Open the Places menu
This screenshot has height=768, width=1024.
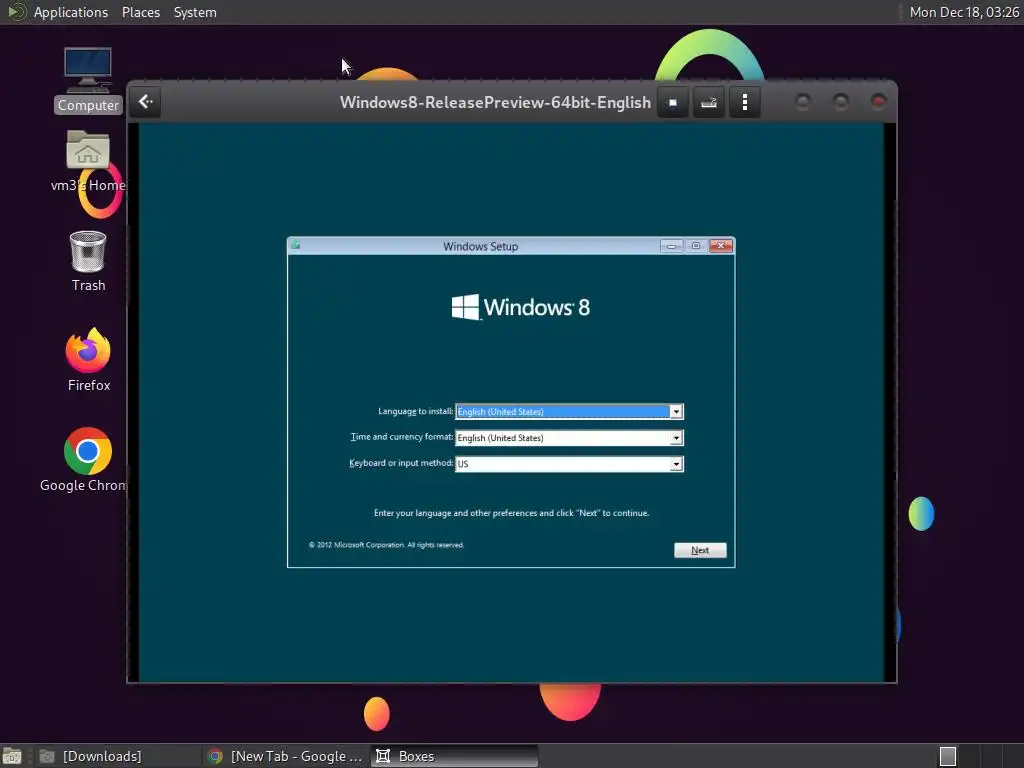point(140,12)
